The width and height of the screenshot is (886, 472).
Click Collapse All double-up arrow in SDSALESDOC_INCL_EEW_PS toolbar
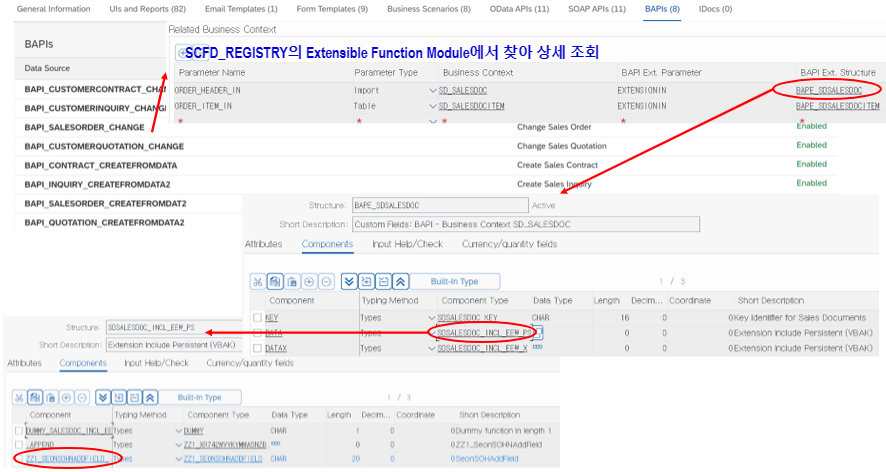point(150,398)
